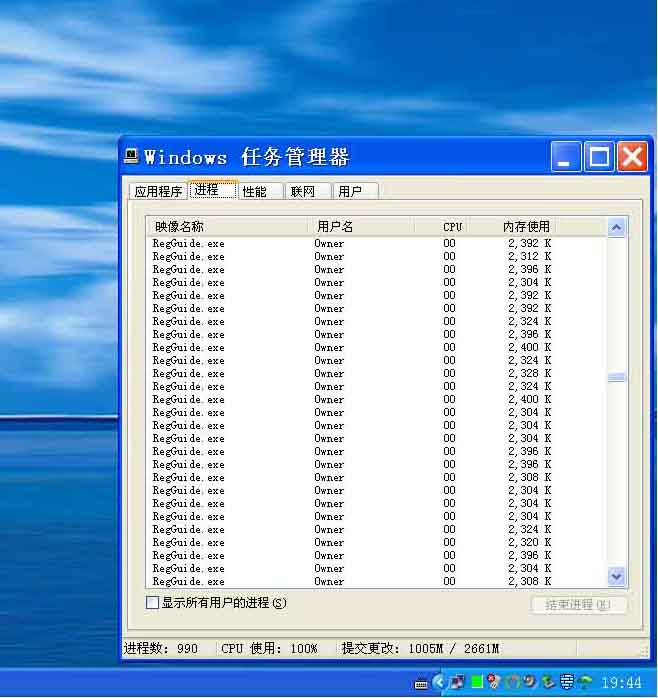Click the process list scrollbar down arrow
Screen dimensions: 658x698
(617, 576)
